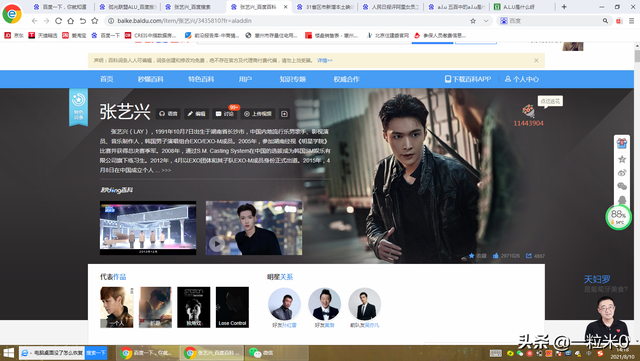This screenshot has width=640, height=361.
Task: Click the gift icon in right sidebar
Action: click(x=622, y=143)
